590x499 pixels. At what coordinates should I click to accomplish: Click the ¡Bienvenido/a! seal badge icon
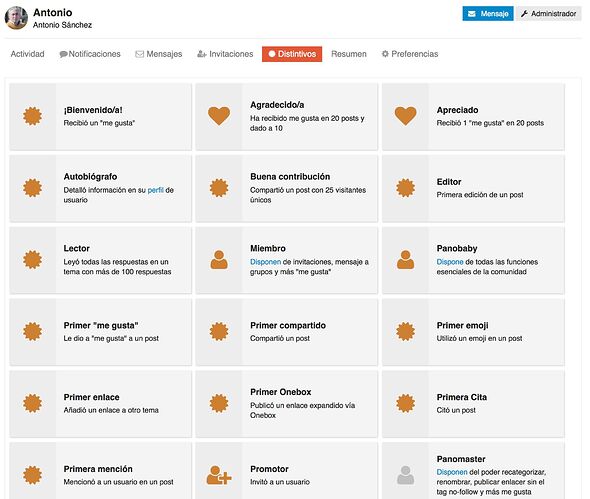click(32, 116)
